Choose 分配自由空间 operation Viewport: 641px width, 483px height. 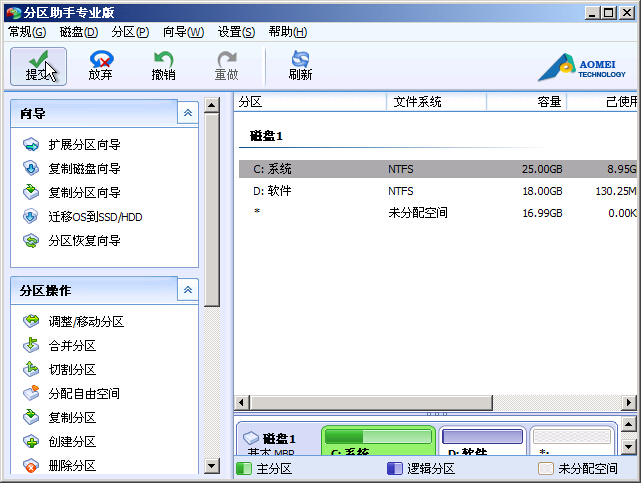pyautogui.click(x=84, y=394)
